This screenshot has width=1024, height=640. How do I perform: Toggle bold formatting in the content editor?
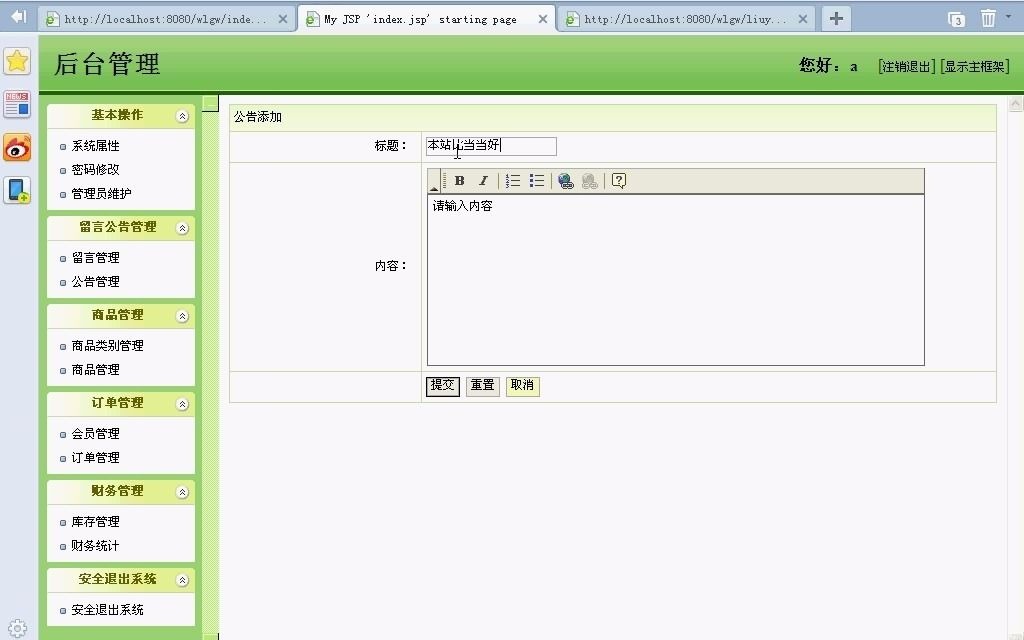(458, 180)
